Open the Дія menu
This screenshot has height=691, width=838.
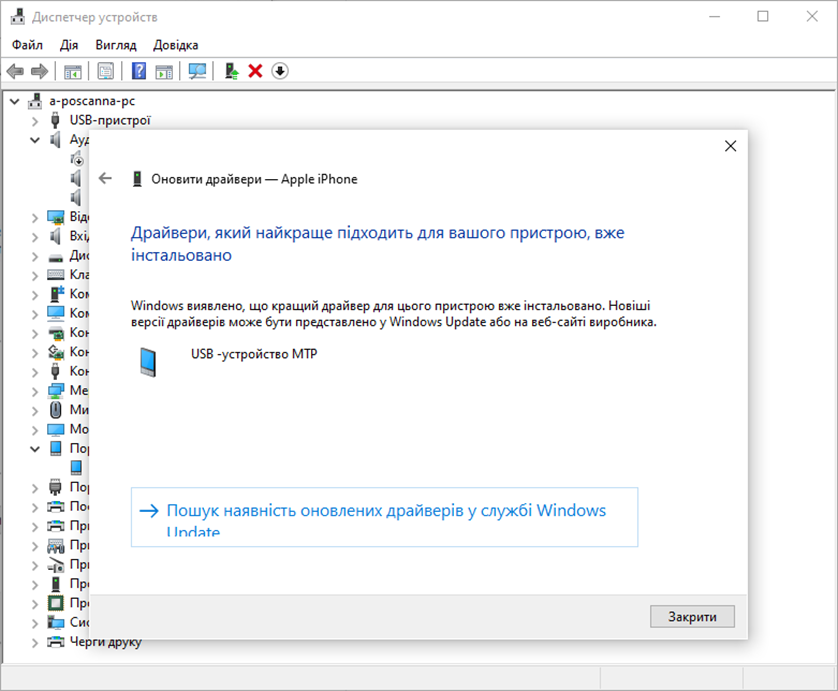(69, 45)
